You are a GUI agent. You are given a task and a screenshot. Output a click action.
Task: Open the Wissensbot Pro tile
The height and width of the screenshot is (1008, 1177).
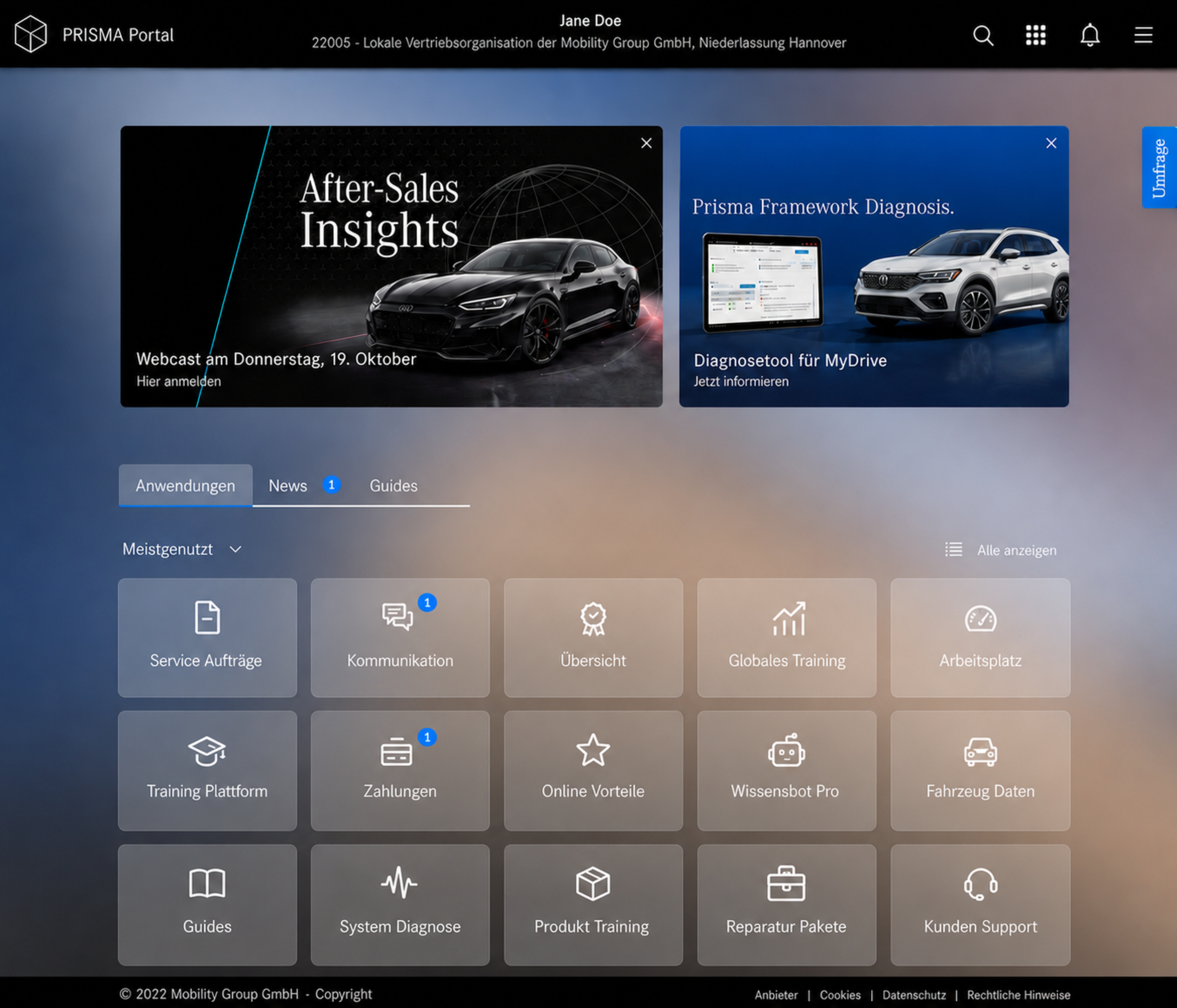pyautogui.click(x=787, y=771)
